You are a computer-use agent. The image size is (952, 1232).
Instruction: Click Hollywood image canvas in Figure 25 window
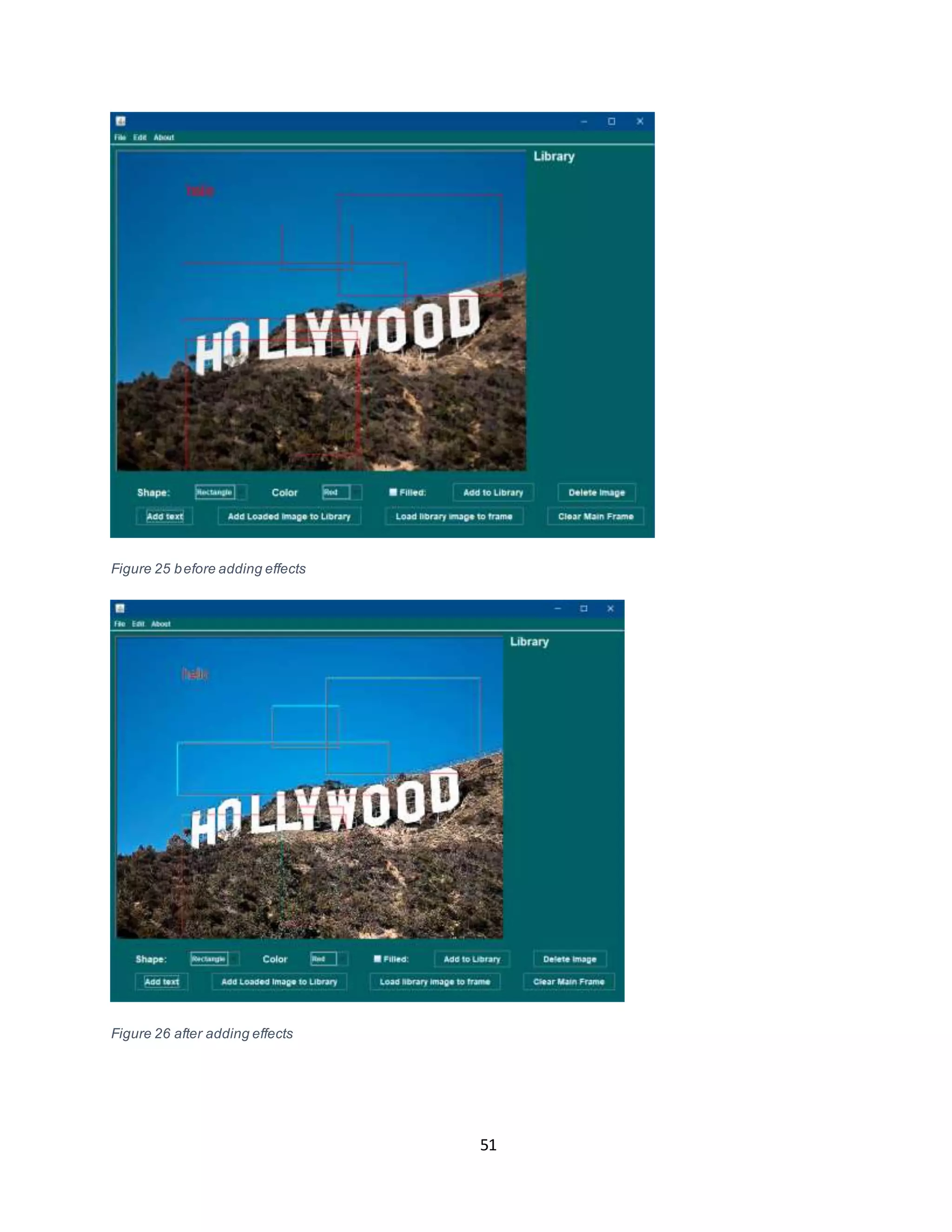click(322, 311)
